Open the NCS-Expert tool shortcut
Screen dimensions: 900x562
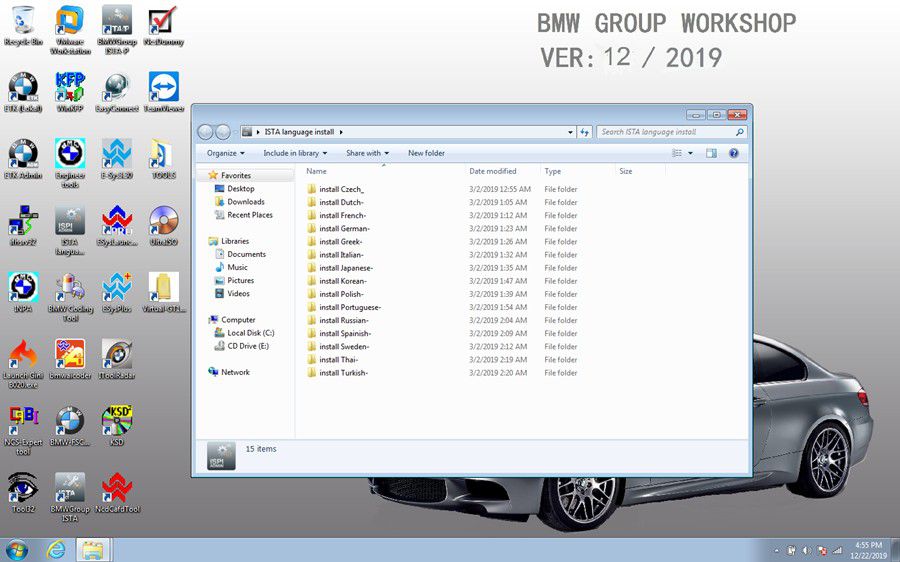pyautogui.click(x=23, y=430)
